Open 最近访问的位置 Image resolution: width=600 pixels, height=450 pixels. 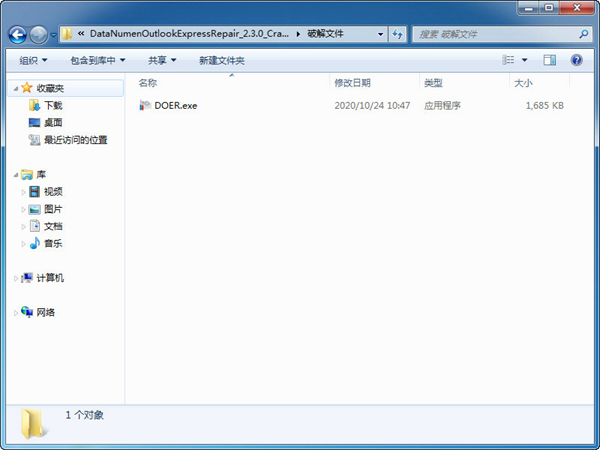click(76, 140)
